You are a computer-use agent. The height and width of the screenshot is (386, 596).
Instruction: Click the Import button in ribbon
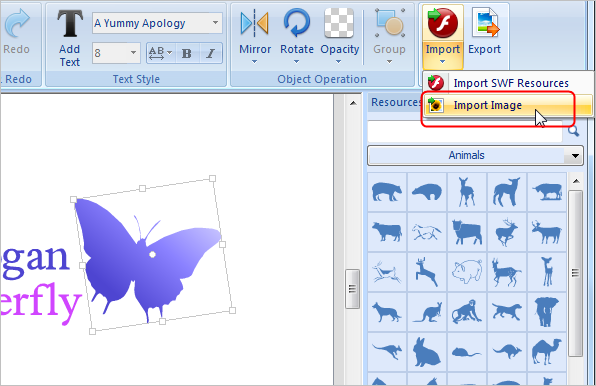(x=442, y=36)
